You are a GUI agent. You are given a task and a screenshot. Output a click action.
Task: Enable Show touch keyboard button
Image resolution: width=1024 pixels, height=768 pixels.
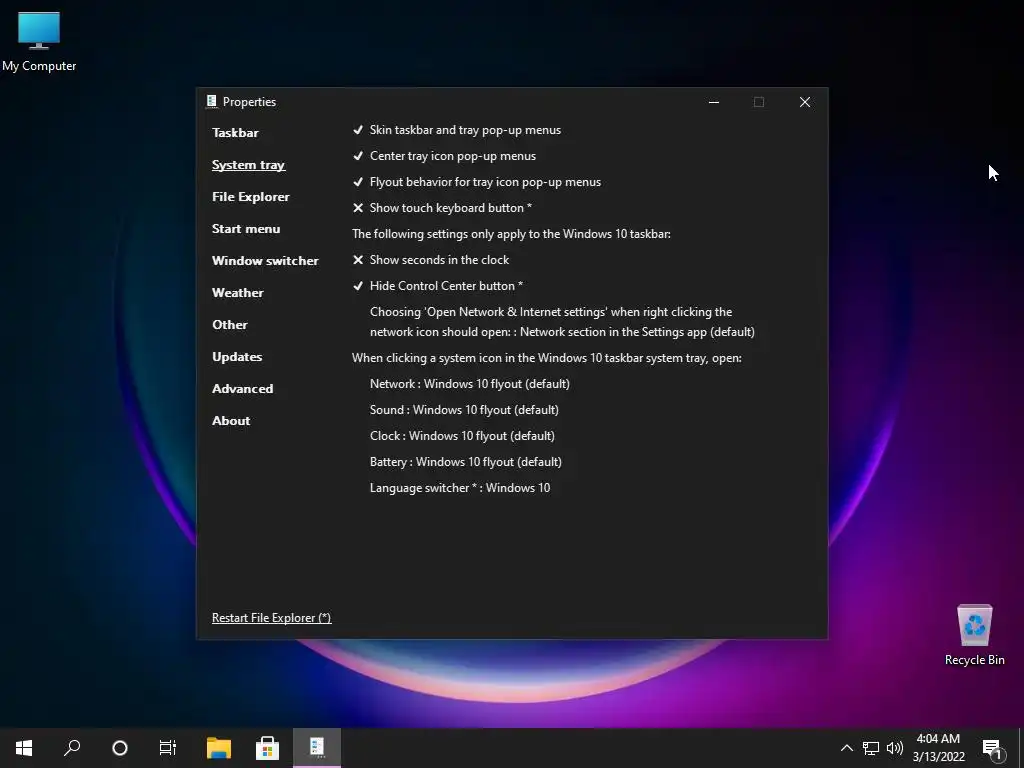[x=442, y=208]
